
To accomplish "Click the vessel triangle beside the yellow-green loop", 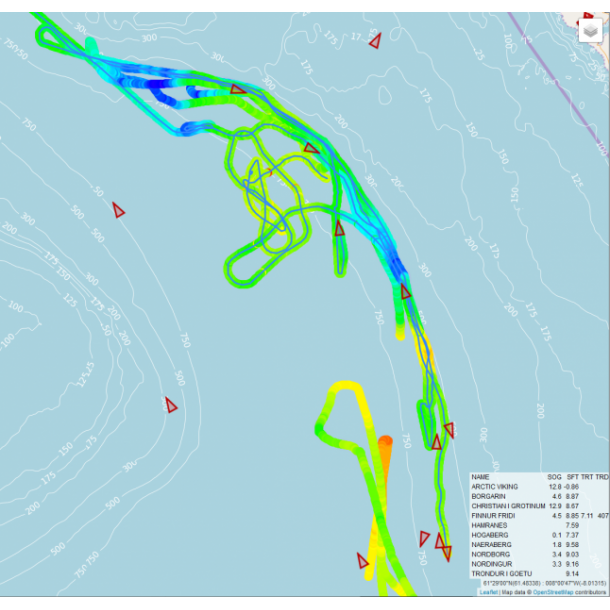I will click(311, 148).
